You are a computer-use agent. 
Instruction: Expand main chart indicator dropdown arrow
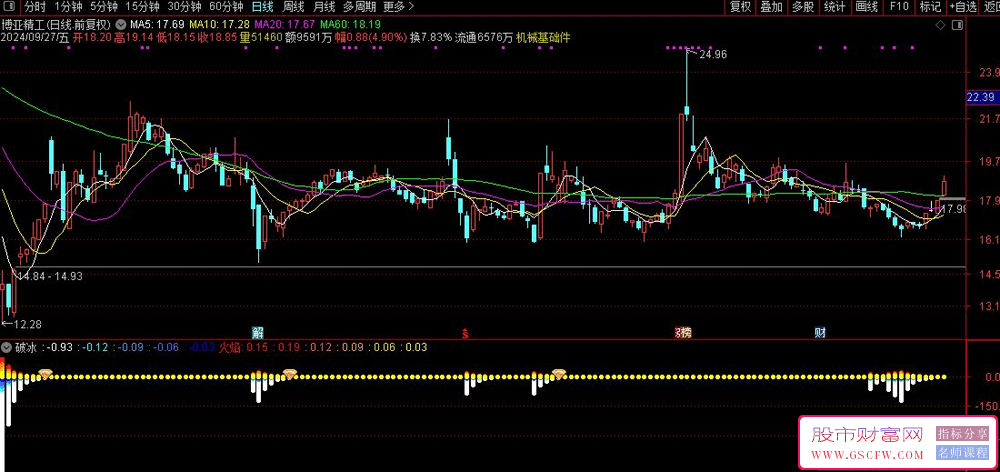(x=122, y=24)
